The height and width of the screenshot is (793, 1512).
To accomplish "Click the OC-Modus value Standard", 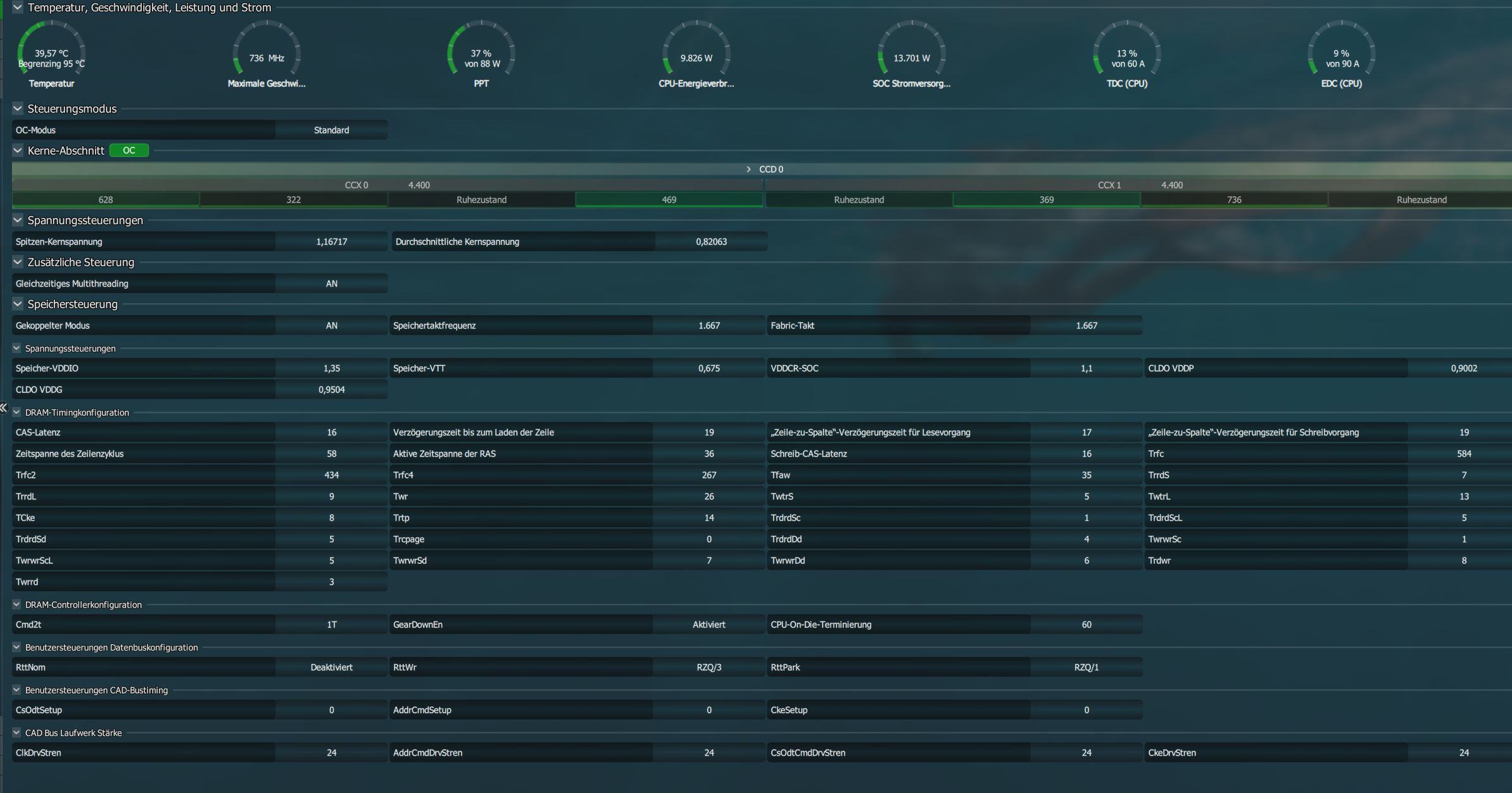I will [x=331, y=130].
